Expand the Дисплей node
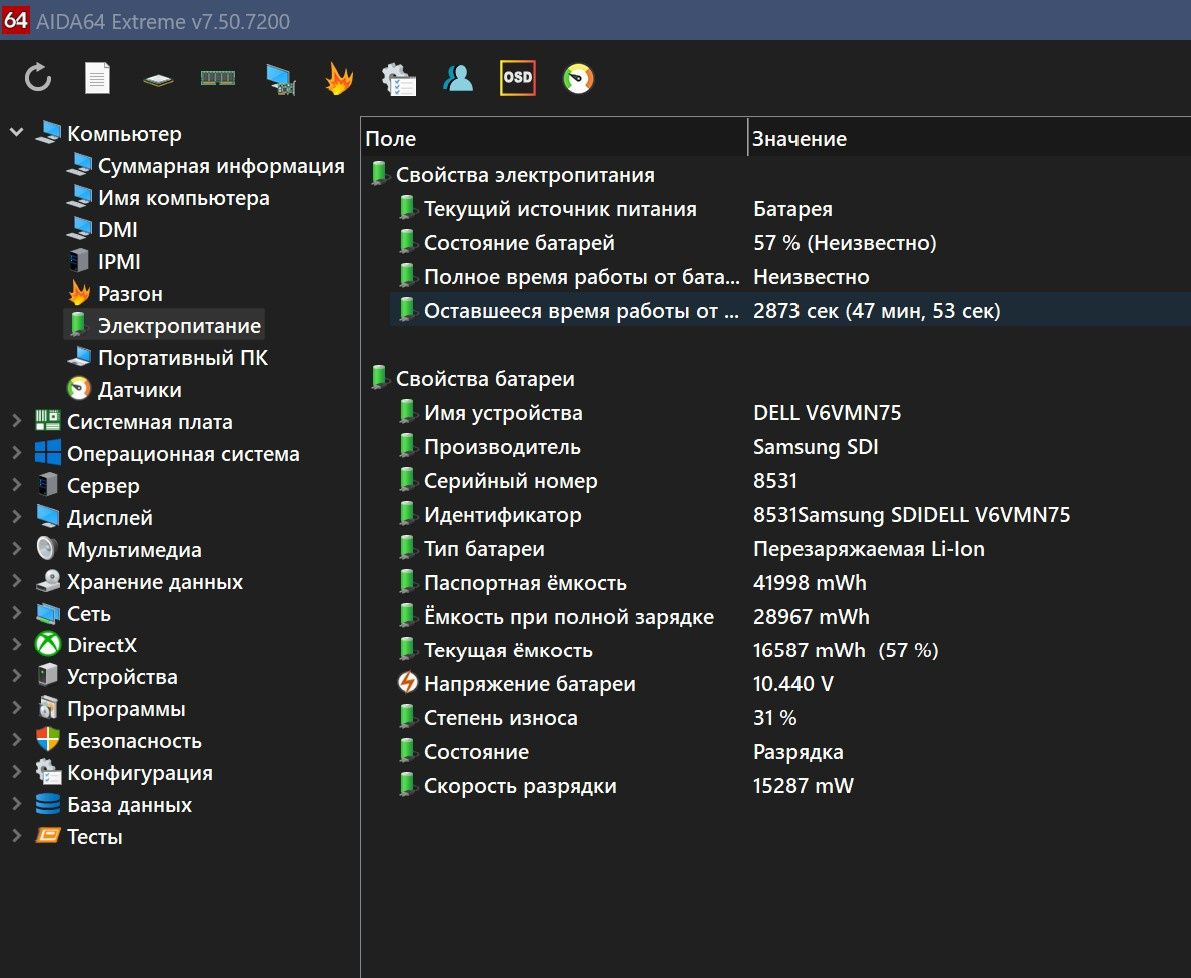This screenshot has height=978, width=1191. pos(16,516)
